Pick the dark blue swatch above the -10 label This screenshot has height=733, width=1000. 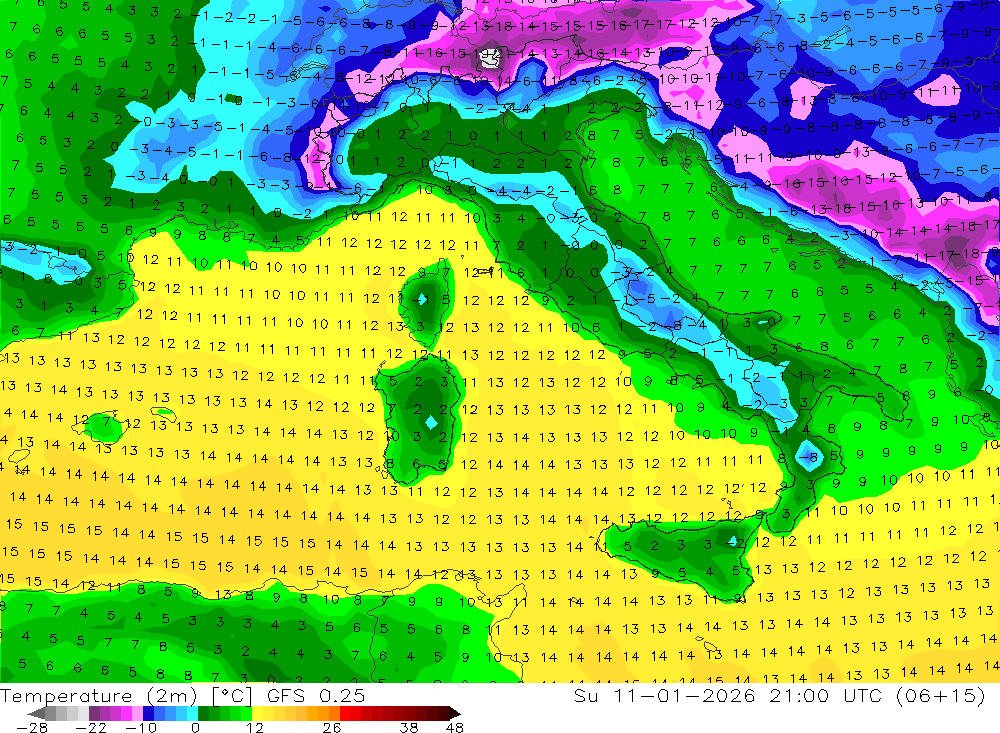click(148, 713)
